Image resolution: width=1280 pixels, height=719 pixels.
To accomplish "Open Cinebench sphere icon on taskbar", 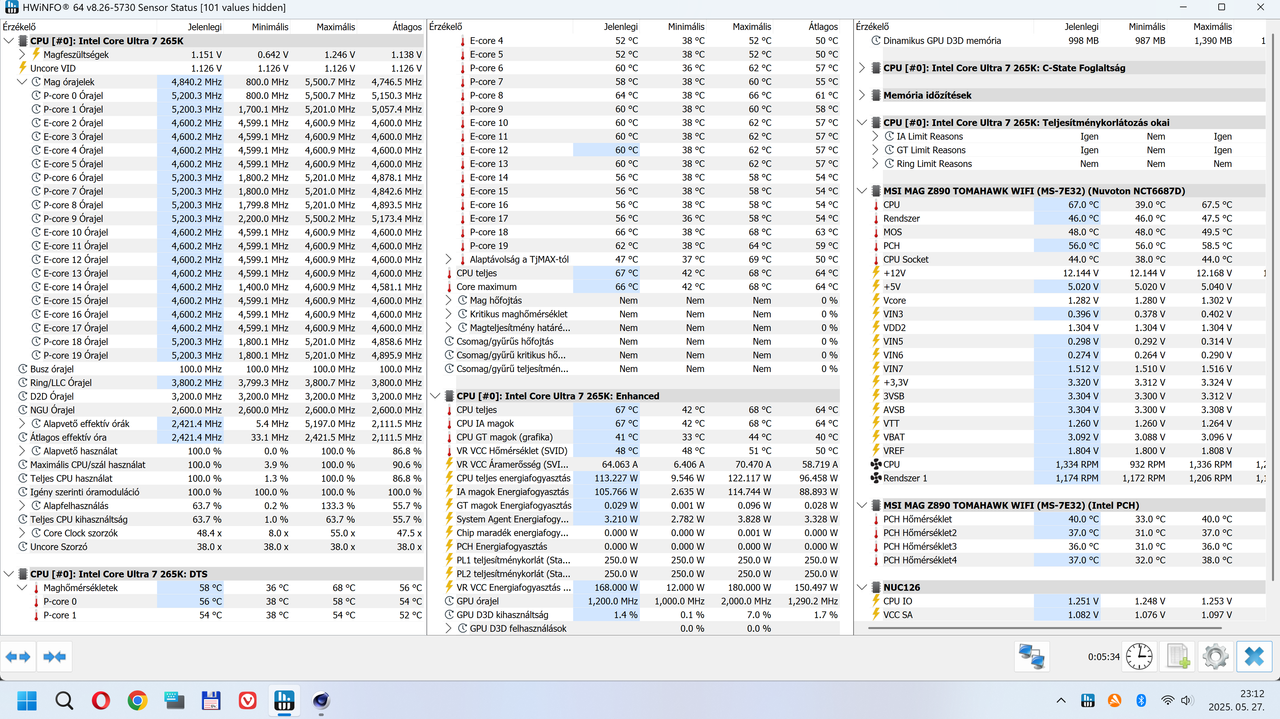I will (x=321, y=700).
